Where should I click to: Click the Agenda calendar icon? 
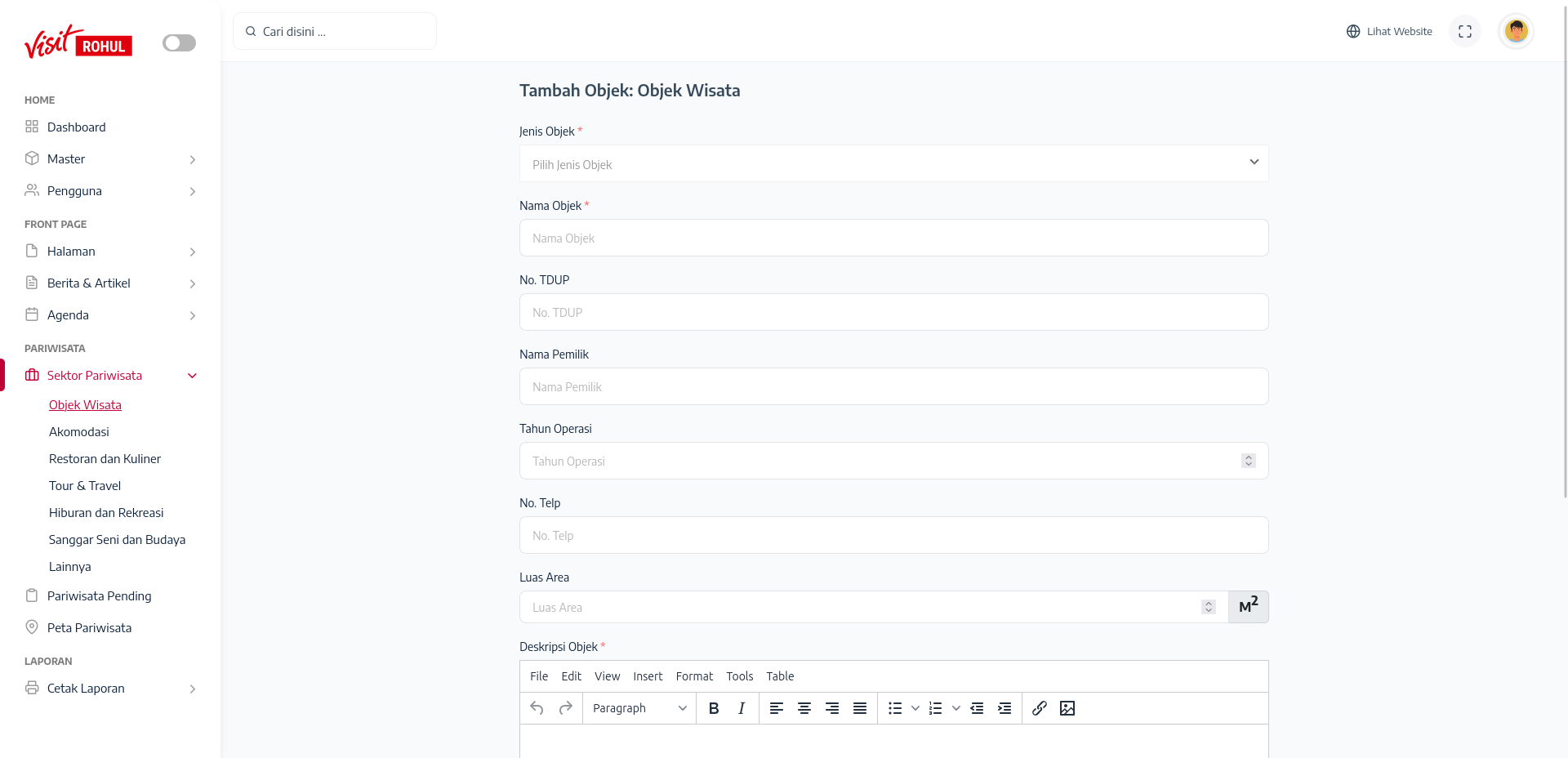(32, 314)
